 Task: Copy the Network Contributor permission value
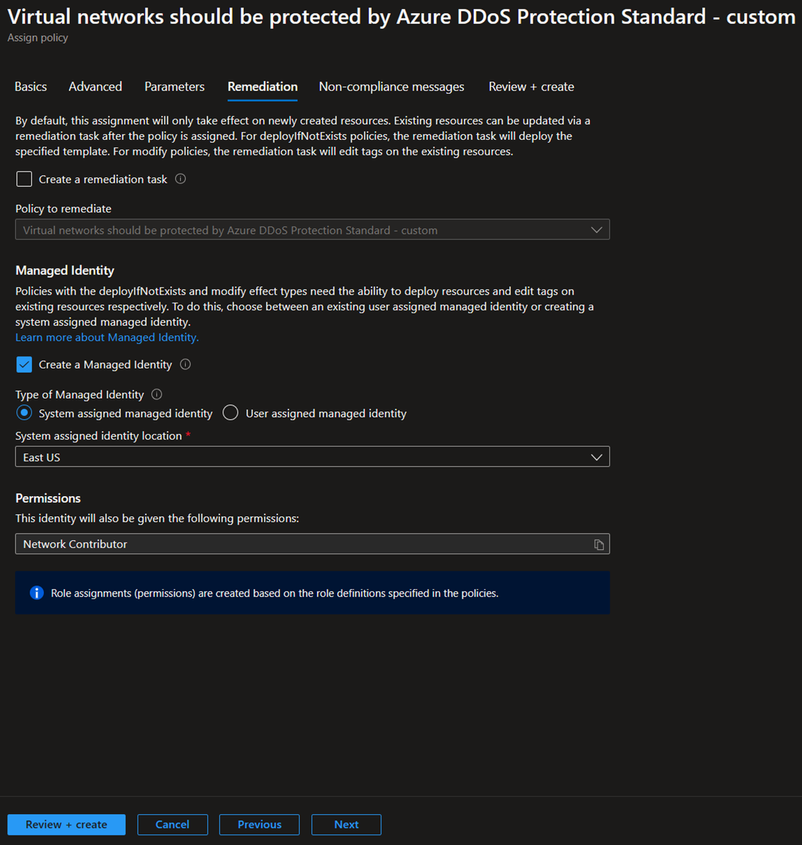(x=599, y=544)
